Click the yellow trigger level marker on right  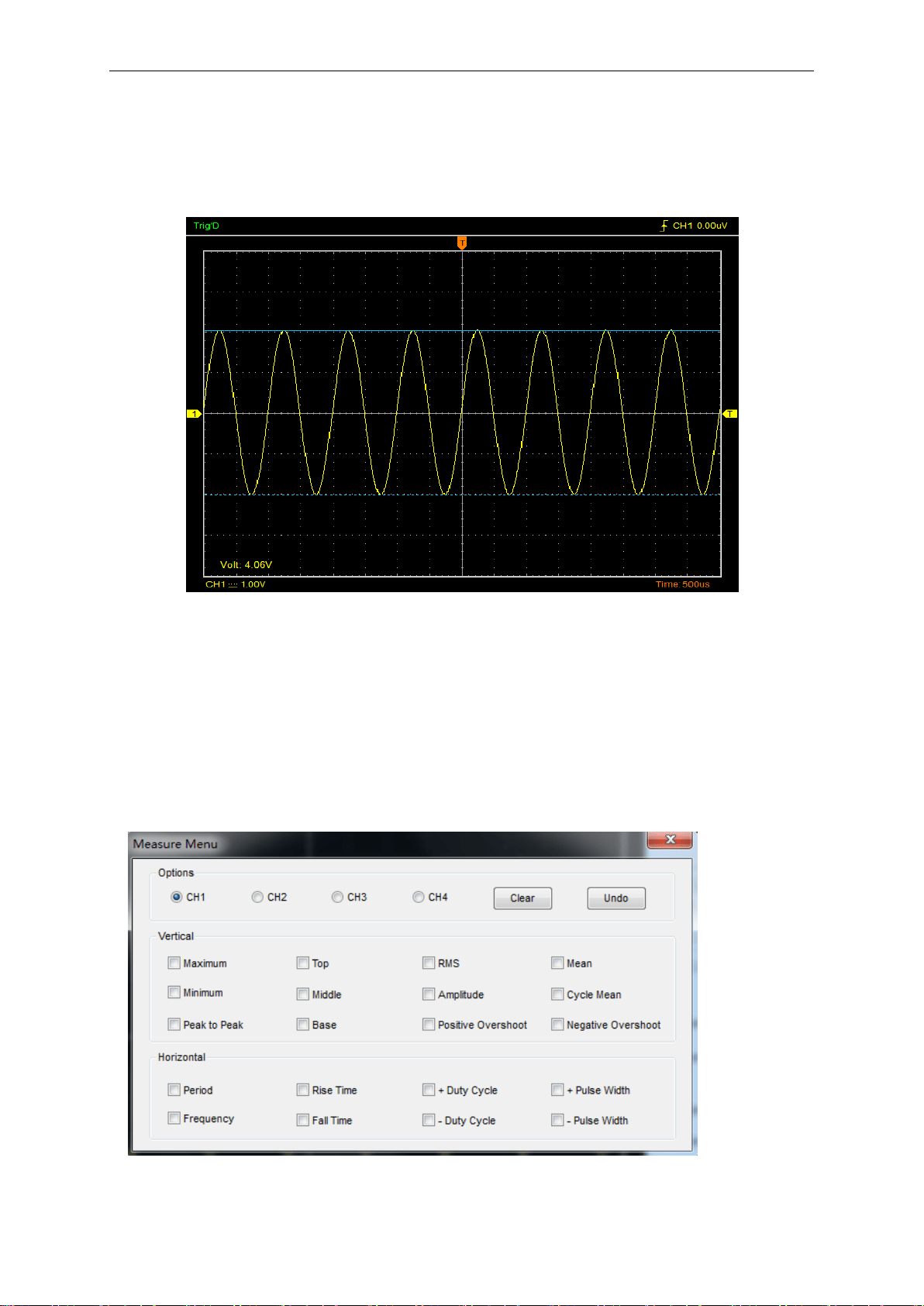[x=730, y=414]
